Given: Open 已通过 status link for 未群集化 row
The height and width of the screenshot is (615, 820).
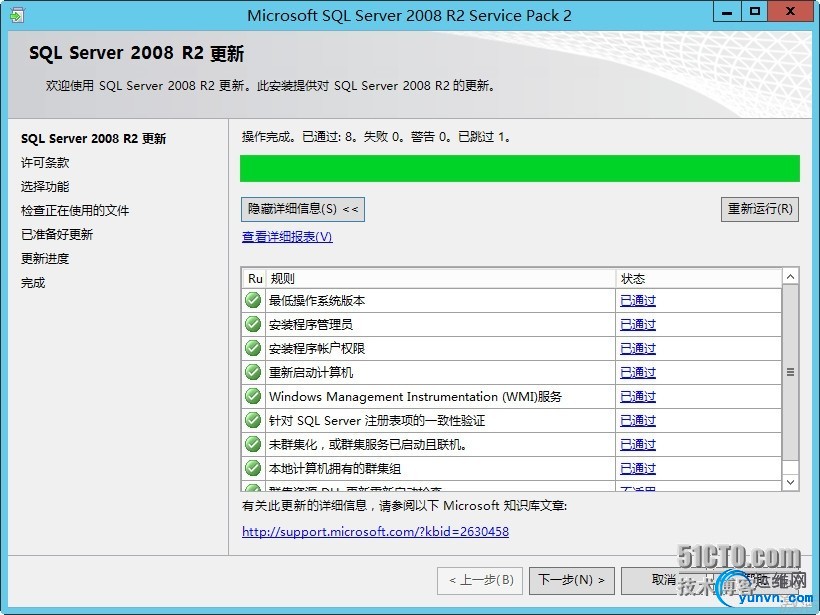Looking at the screenshot, I should (x=637, y=445).
